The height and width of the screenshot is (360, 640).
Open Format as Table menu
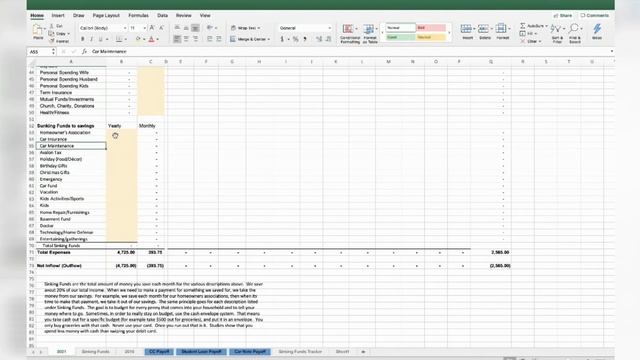click(x=370, y=33)
